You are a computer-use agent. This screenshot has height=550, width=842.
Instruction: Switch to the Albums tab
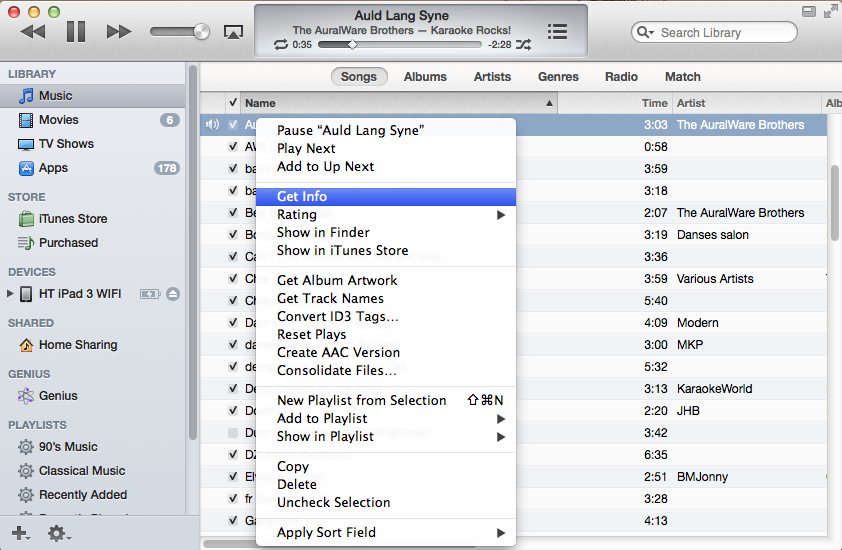pos(425,77)
